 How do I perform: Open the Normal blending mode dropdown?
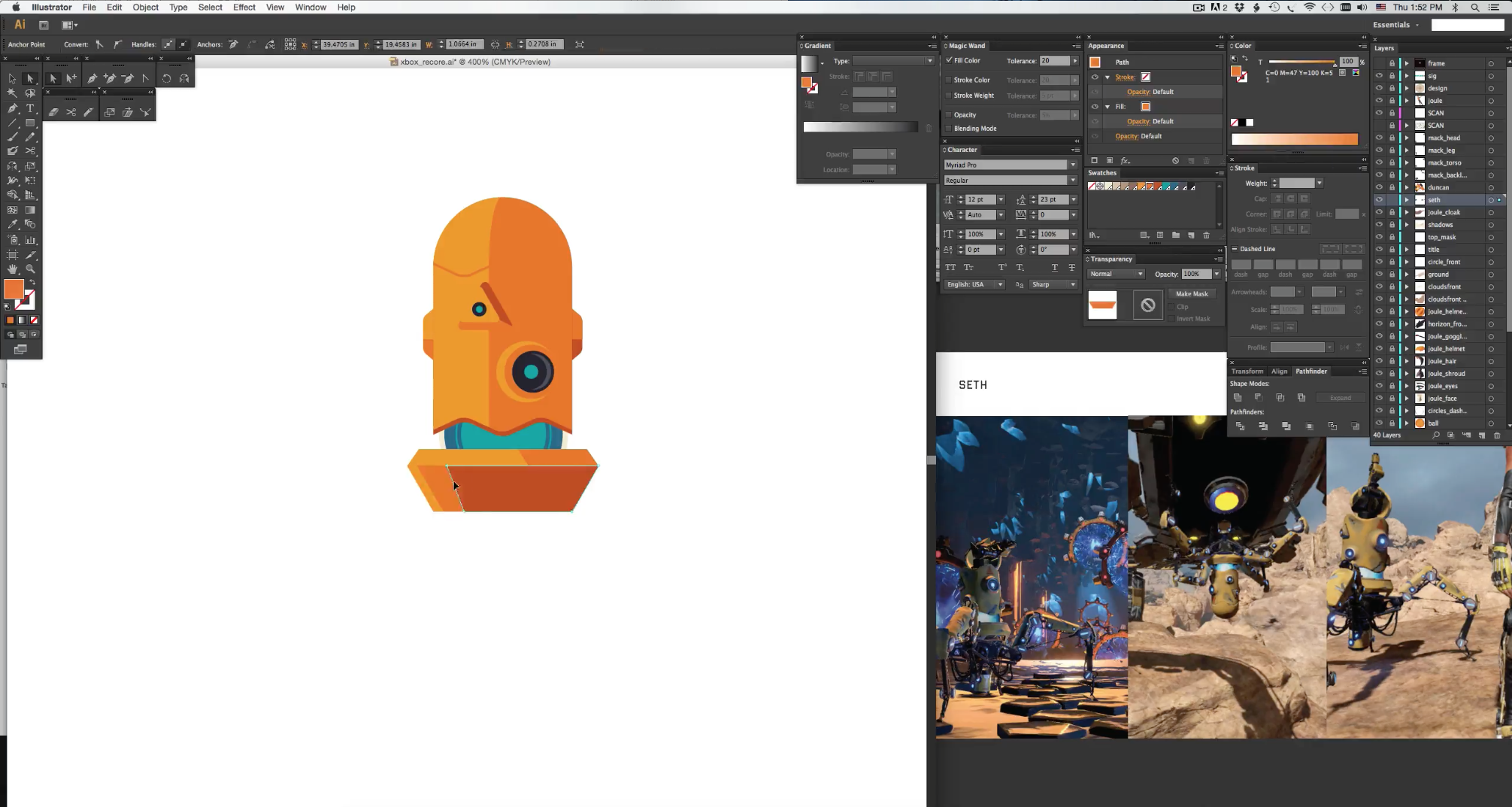[x=1116, y=274]
